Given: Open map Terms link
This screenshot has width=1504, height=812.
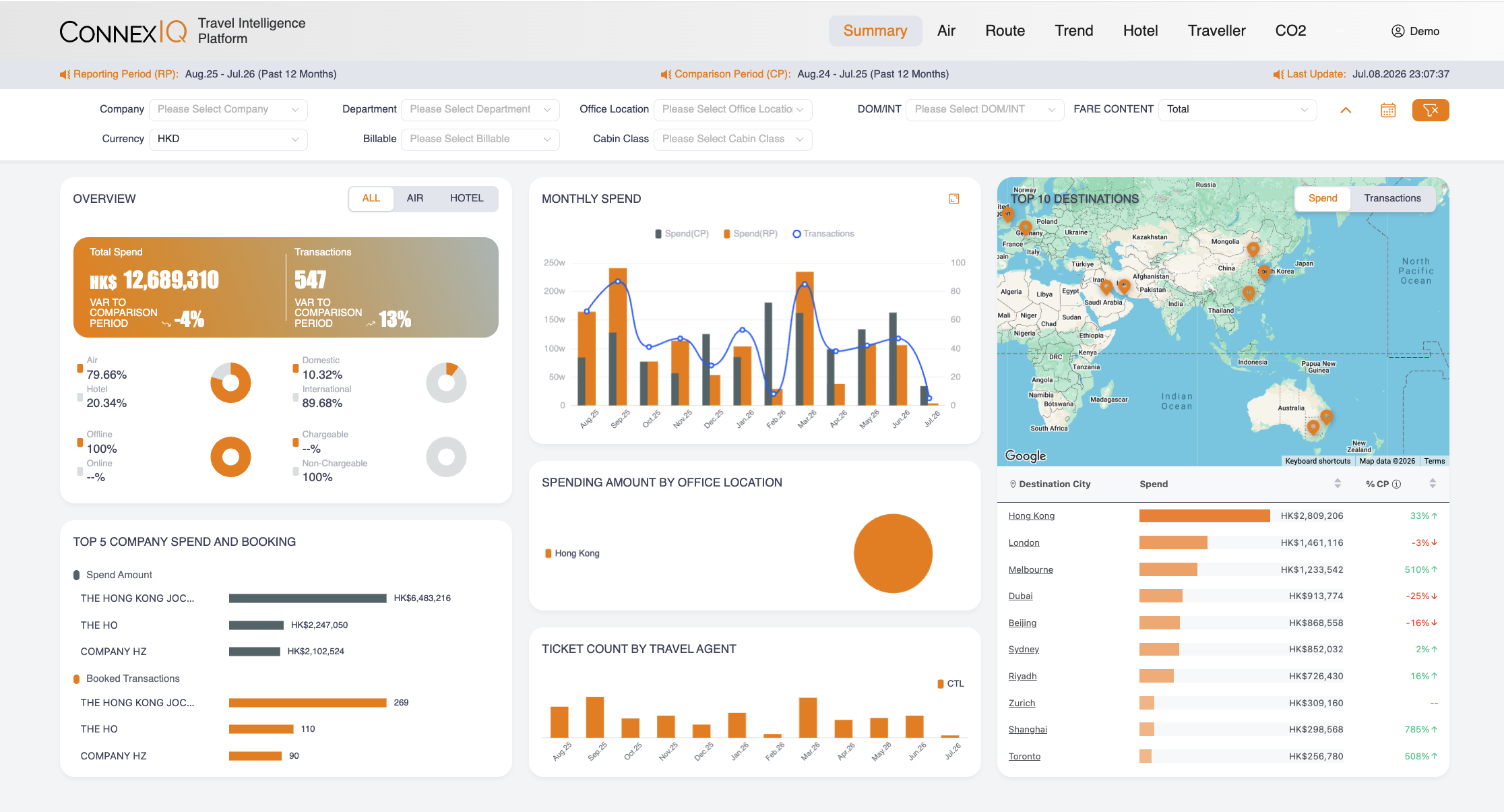Looking at the screenshot, I should click(1434, 461).
